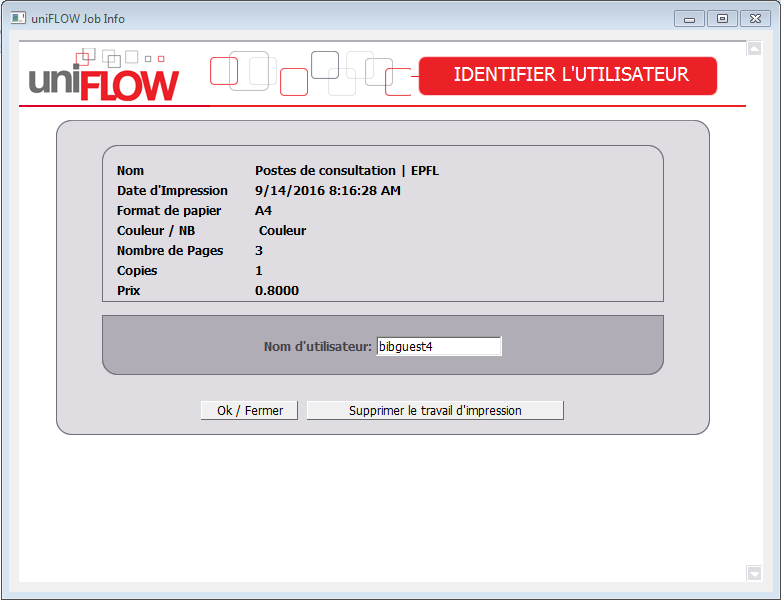781x600 pixels.
Task: Click the uniFLOW Job Info title text
Action: coord(85,19)
